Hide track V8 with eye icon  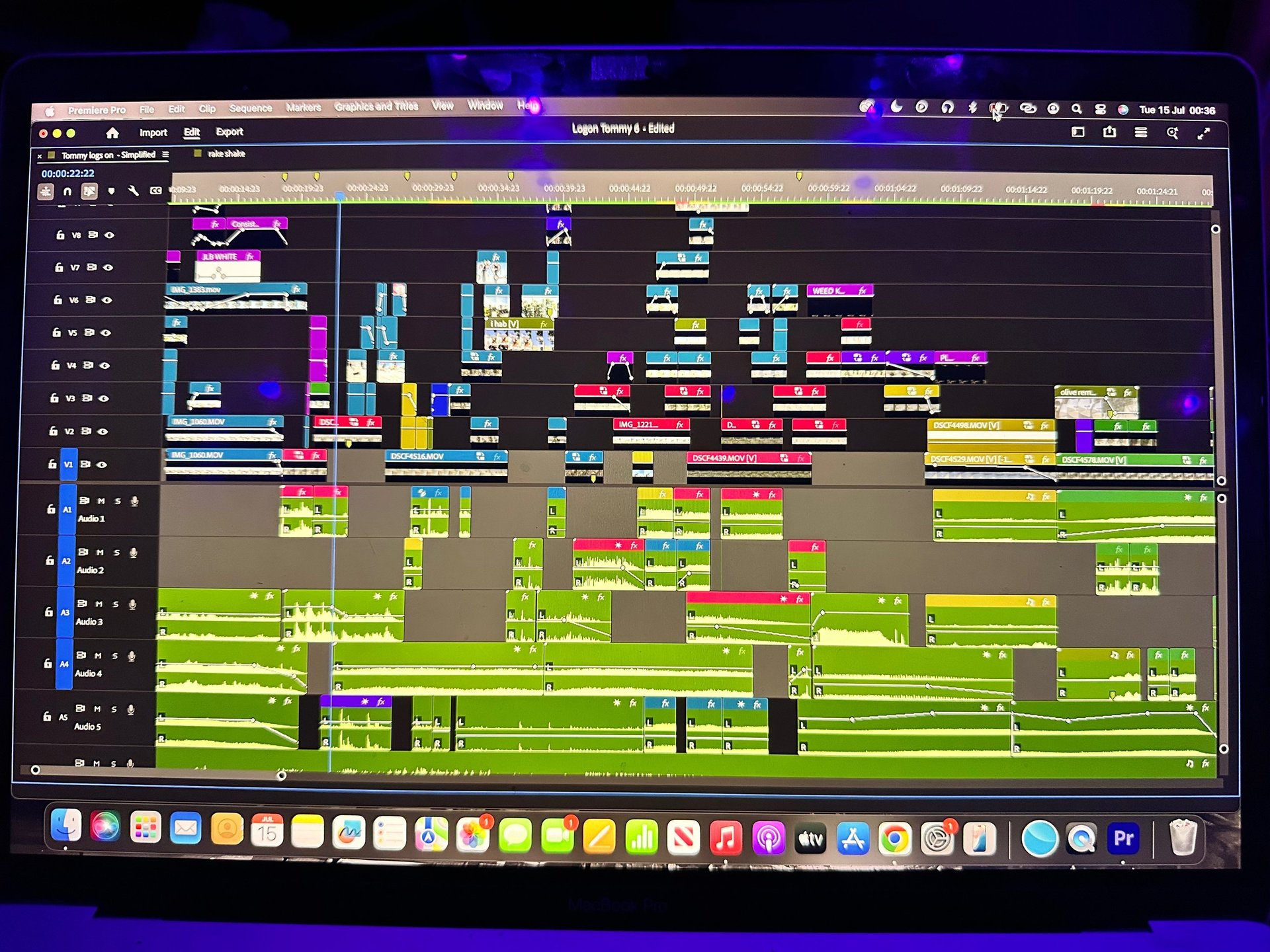point(110,235)
